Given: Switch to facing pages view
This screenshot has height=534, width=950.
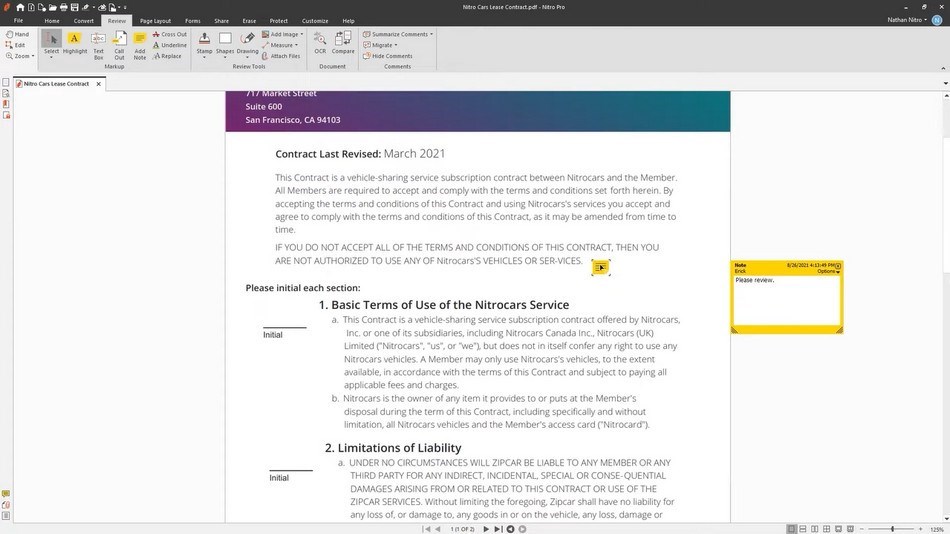Looking at the screenshot, I should [x=815, y=528].
